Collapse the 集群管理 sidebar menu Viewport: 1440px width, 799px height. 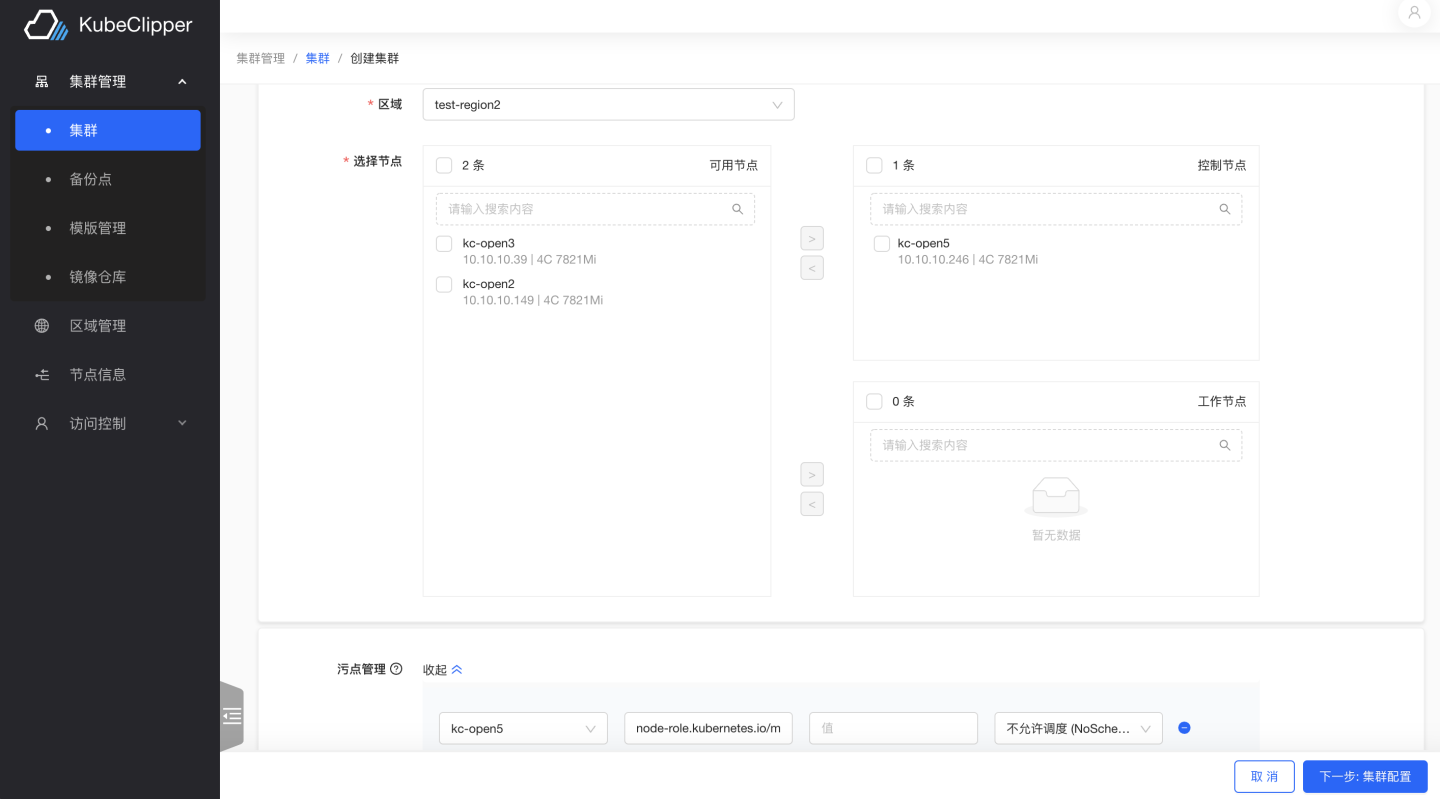tap(182, 82)
